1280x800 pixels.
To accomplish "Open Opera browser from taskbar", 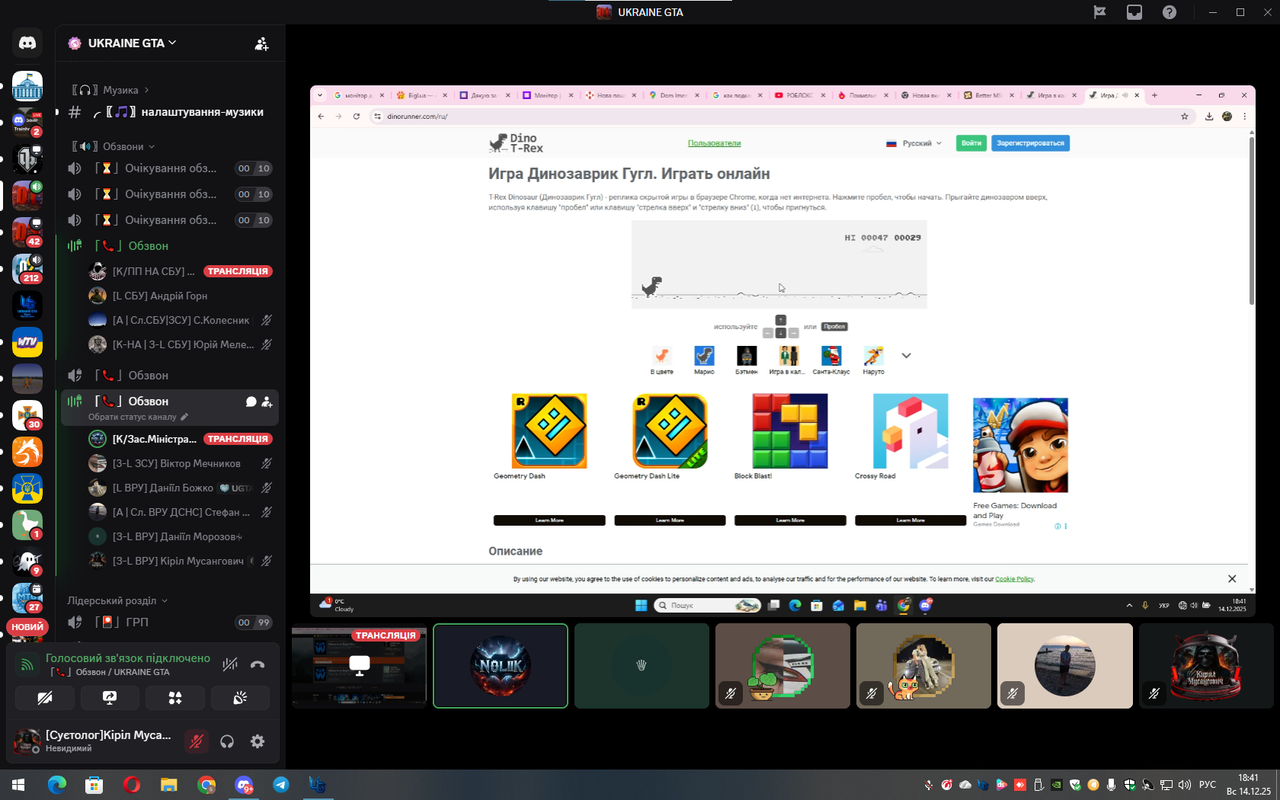I will pos(131,785).
